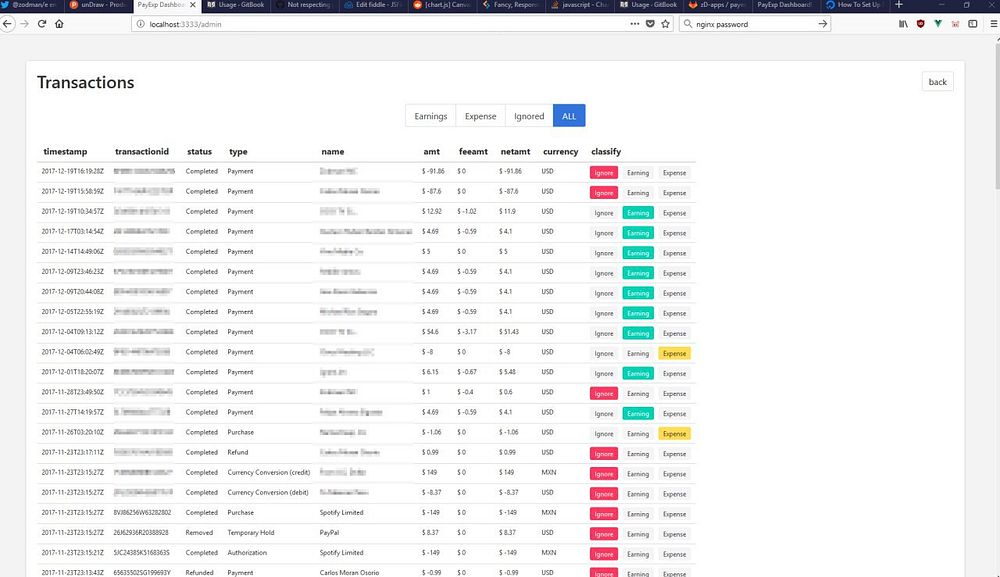The image size is (1000, 577).
Task: Click the 'classify' column header
Action: (x=606, y=152)
